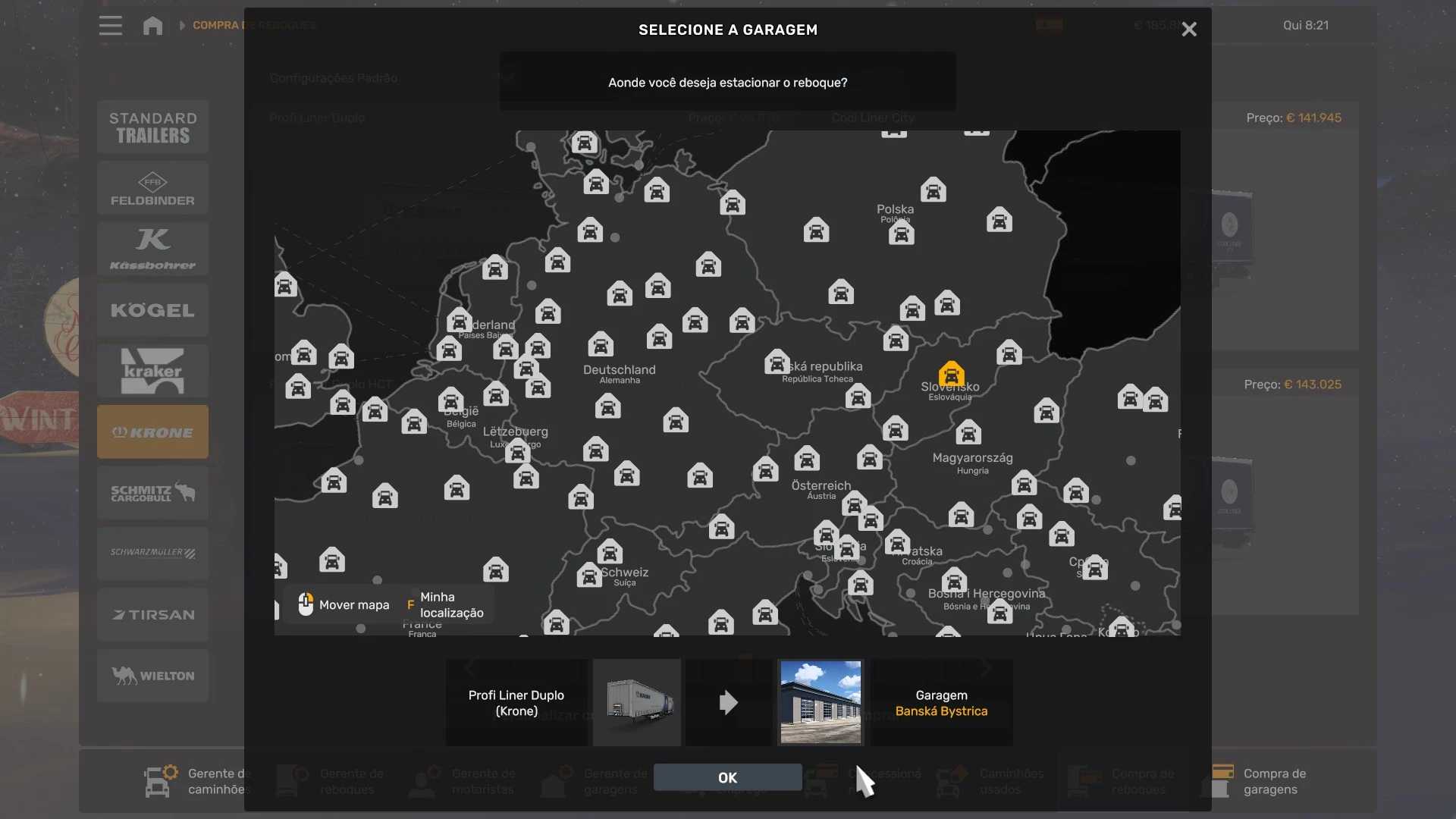Viewport: 1456px width, 819px height.
Task: Choose garage marker above Deutschland label
Action: (x=600, y=344)
